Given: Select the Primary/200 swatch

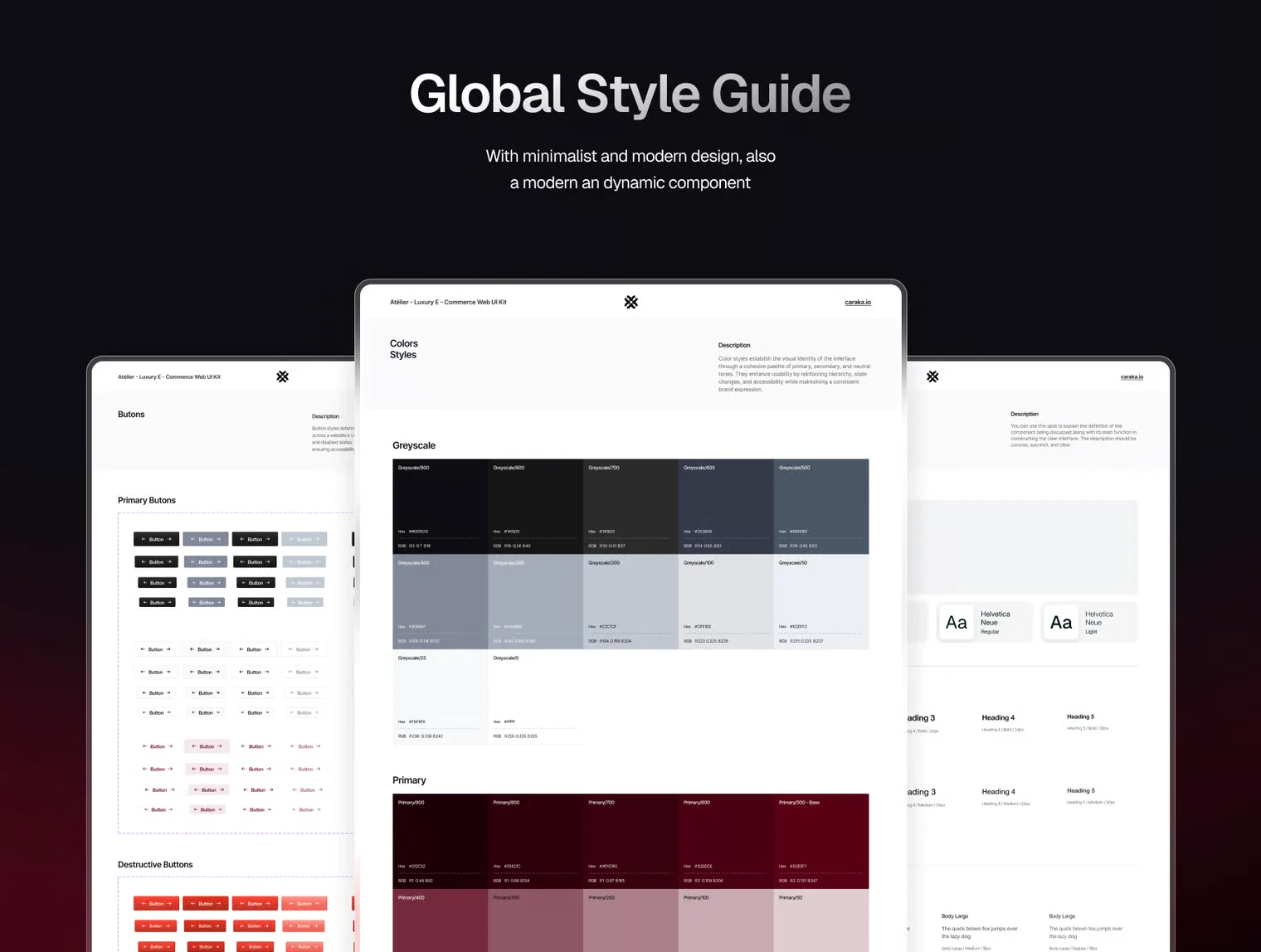Looking at the screenshot, I should pyautogui.click(x=630, y=920).
